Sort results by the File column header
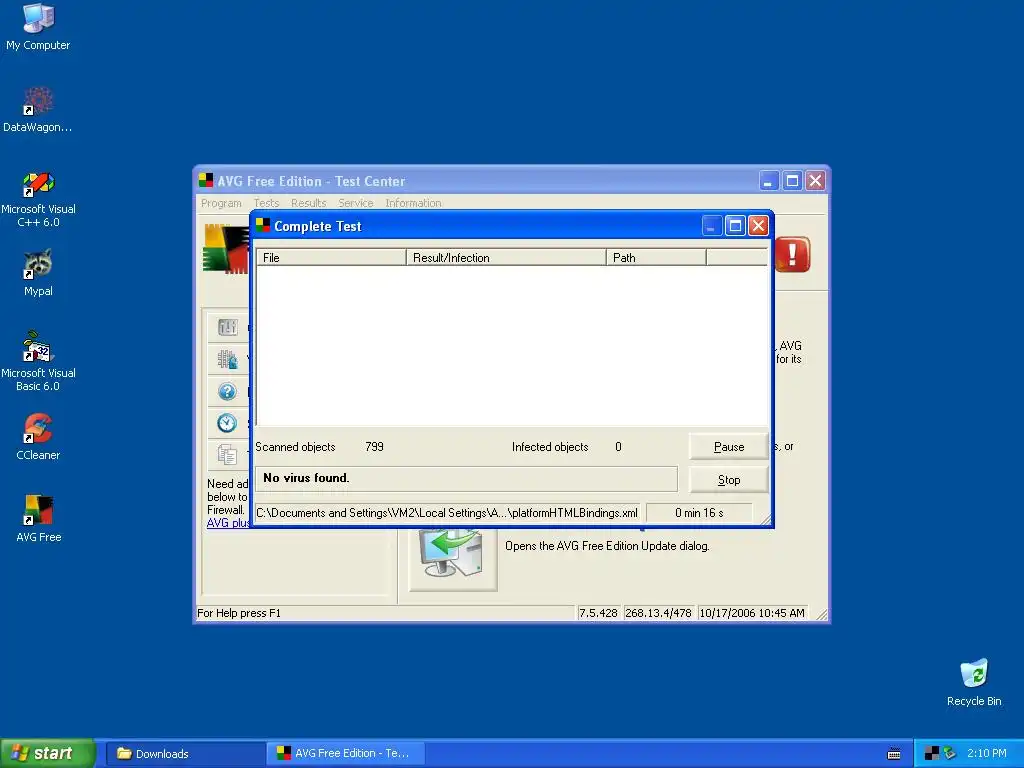 coord(331,257)
